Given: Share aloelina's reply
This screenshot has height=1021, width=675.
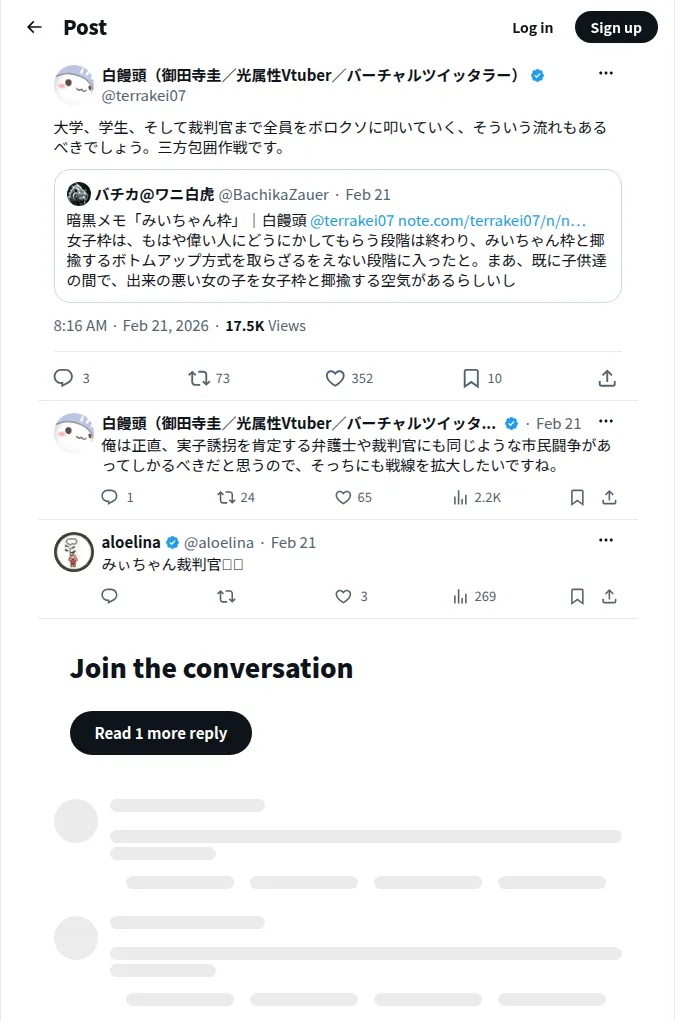Looking at the screenshot, I should coord(609,596).
